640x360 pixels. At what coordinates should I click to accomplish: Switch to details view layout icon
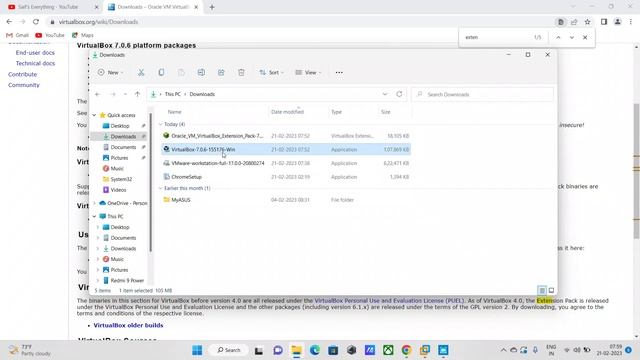(542, 290)
